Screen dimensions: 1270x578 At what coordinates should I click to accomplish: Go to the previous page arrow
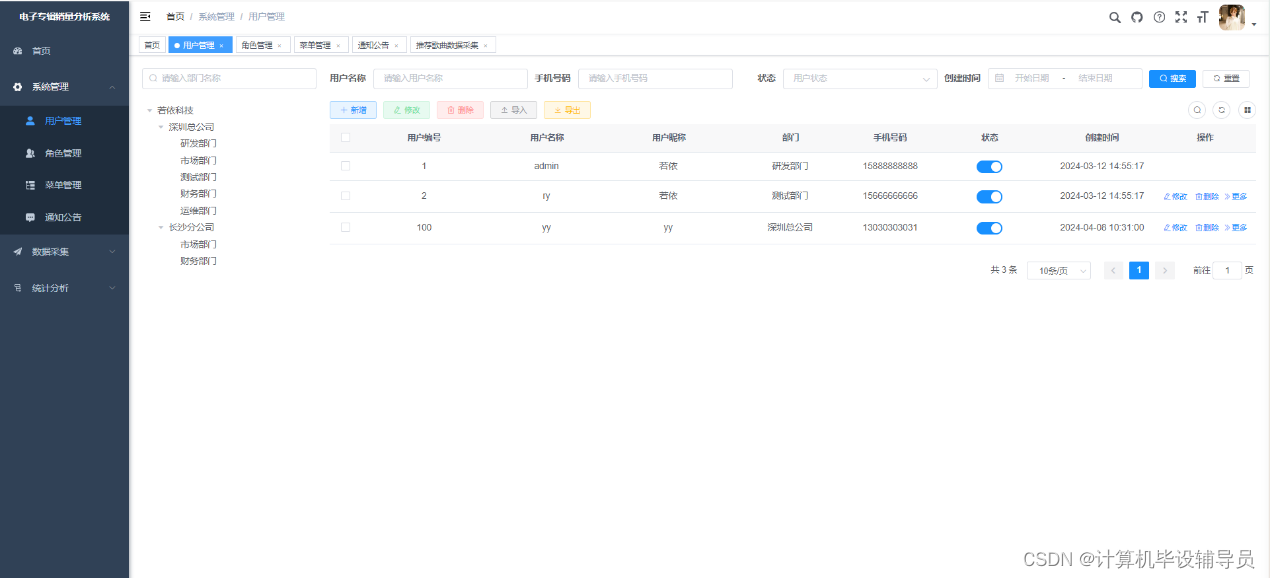pyautogui.click(x=1113, y=270)
